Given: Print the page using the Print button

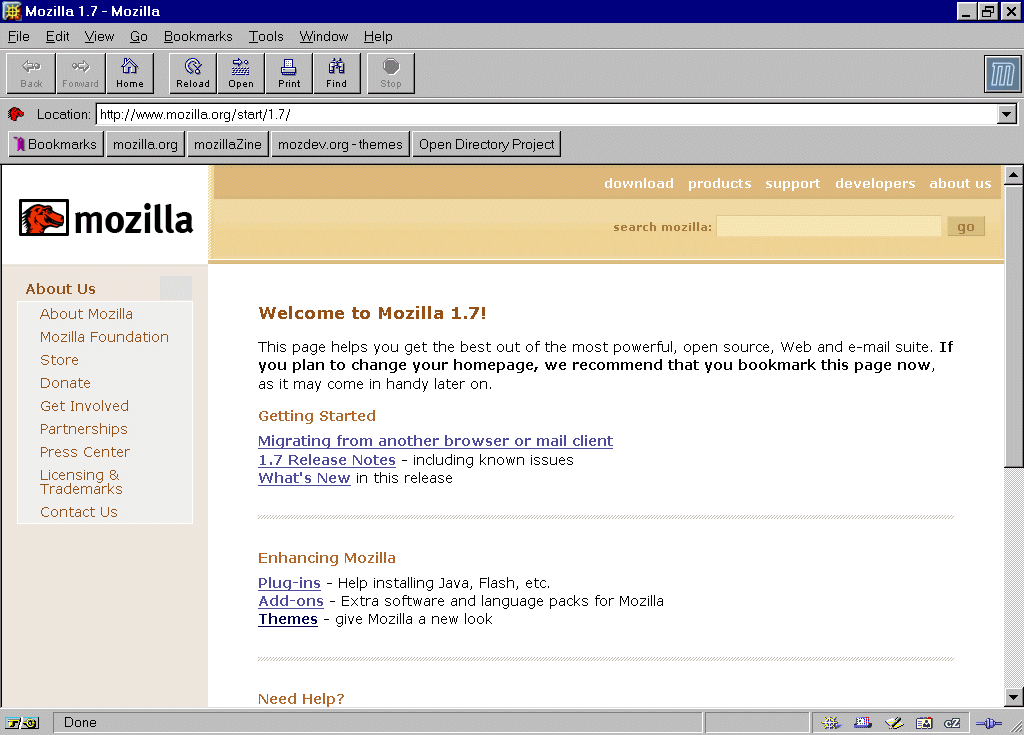Looking at the screenshot, I should [289, 73].
